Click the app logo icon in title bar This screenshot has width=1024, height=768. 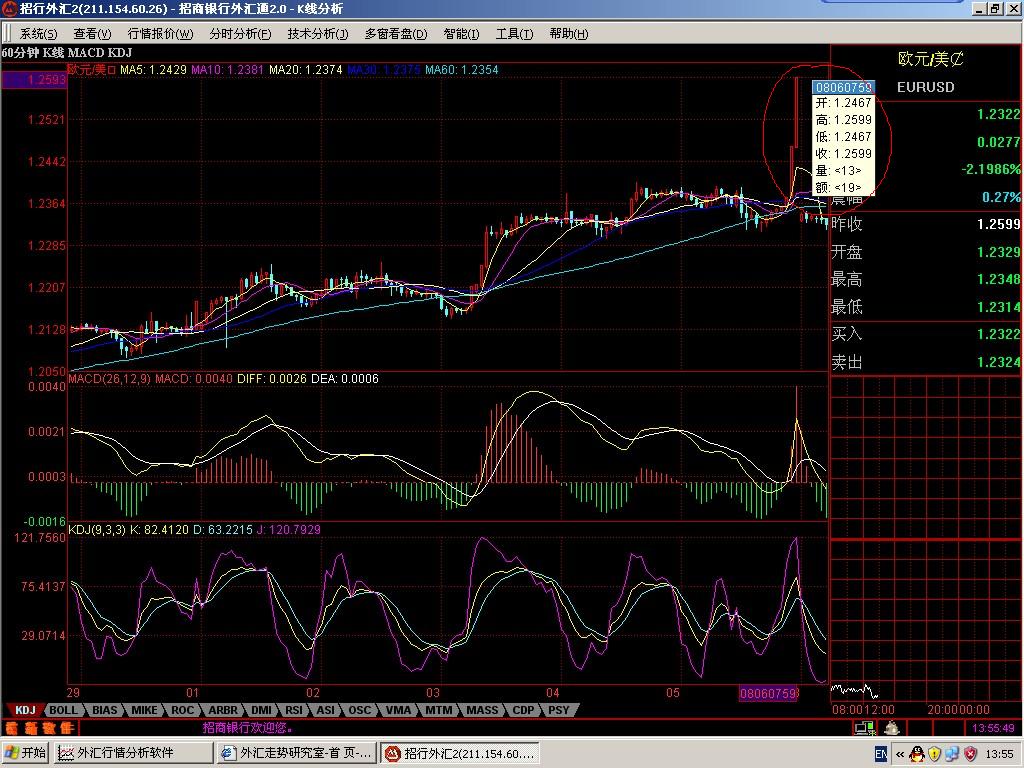(9, 8)
